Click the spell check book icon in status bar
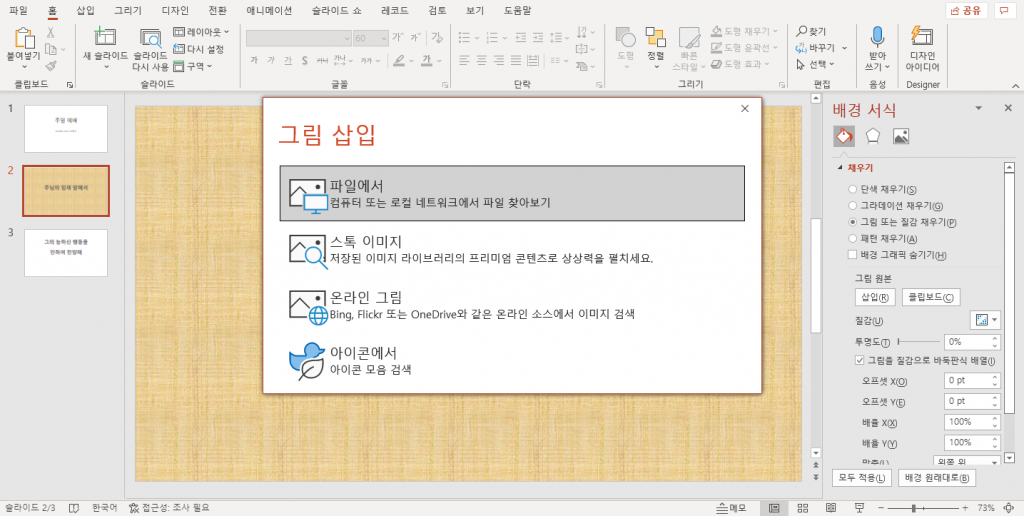The width and height of the screenshot is (1024, 516). [x=74, y=508]
